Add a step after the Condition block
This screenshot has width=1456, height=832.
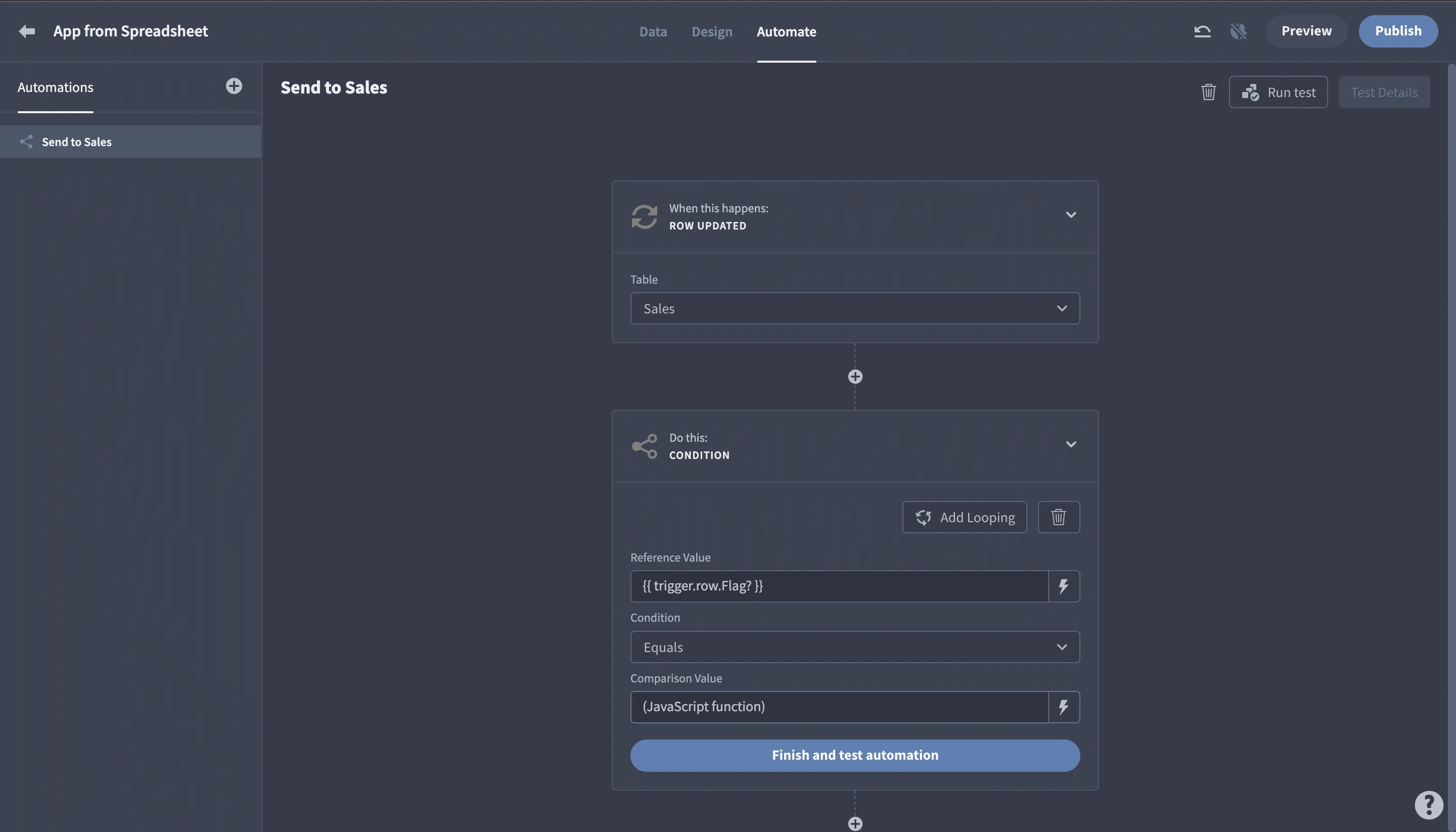(855, 823)
